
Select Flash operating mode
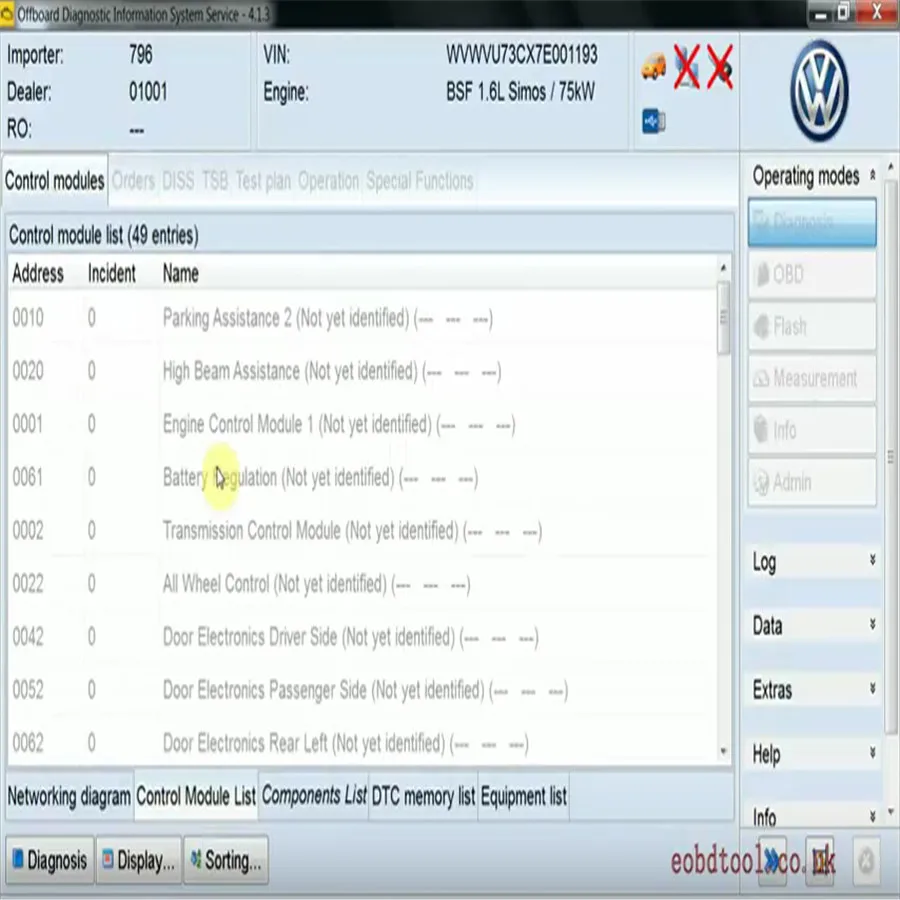pyautogui.click(x=812, y=327)
